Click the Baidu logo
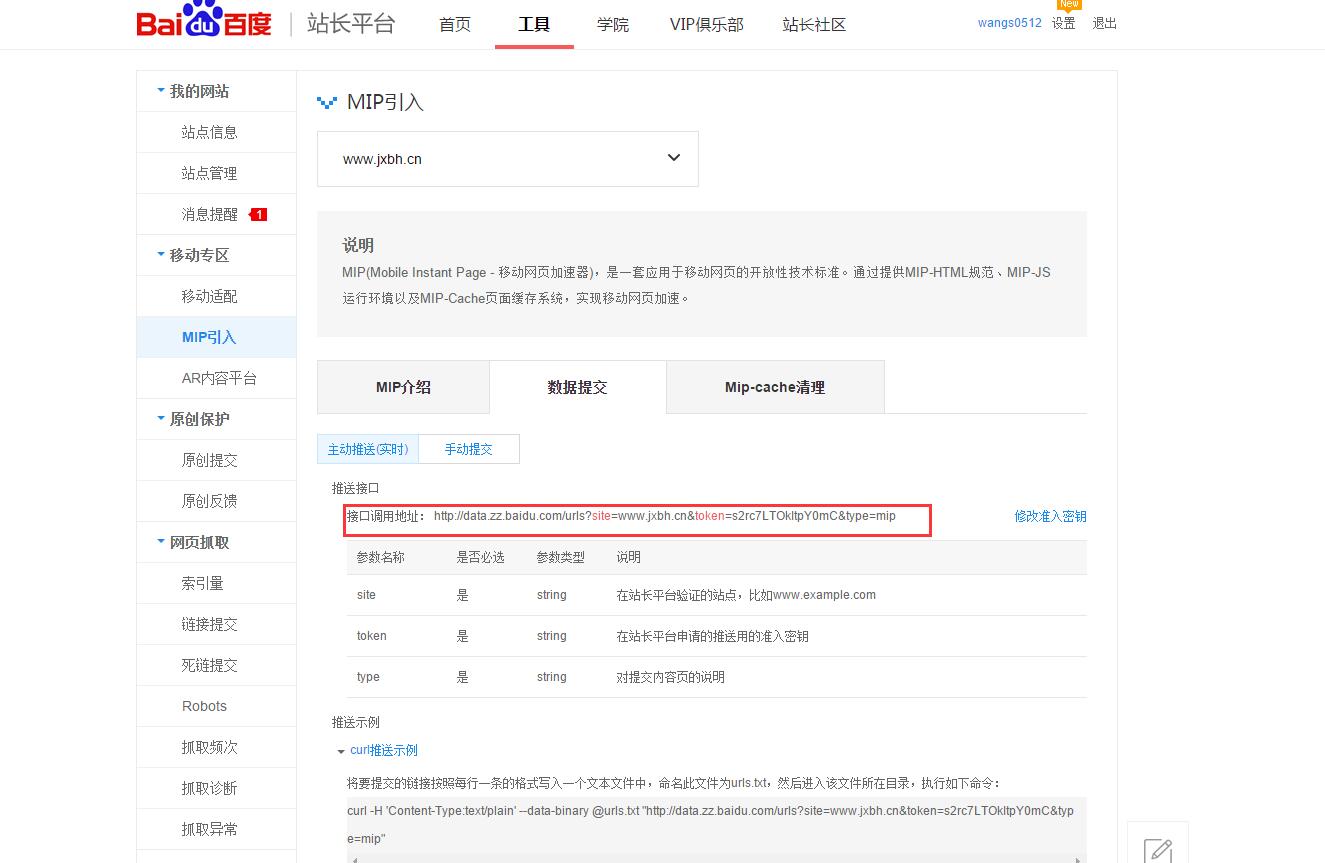This screenshot has width=1325, height=863. 204,22
